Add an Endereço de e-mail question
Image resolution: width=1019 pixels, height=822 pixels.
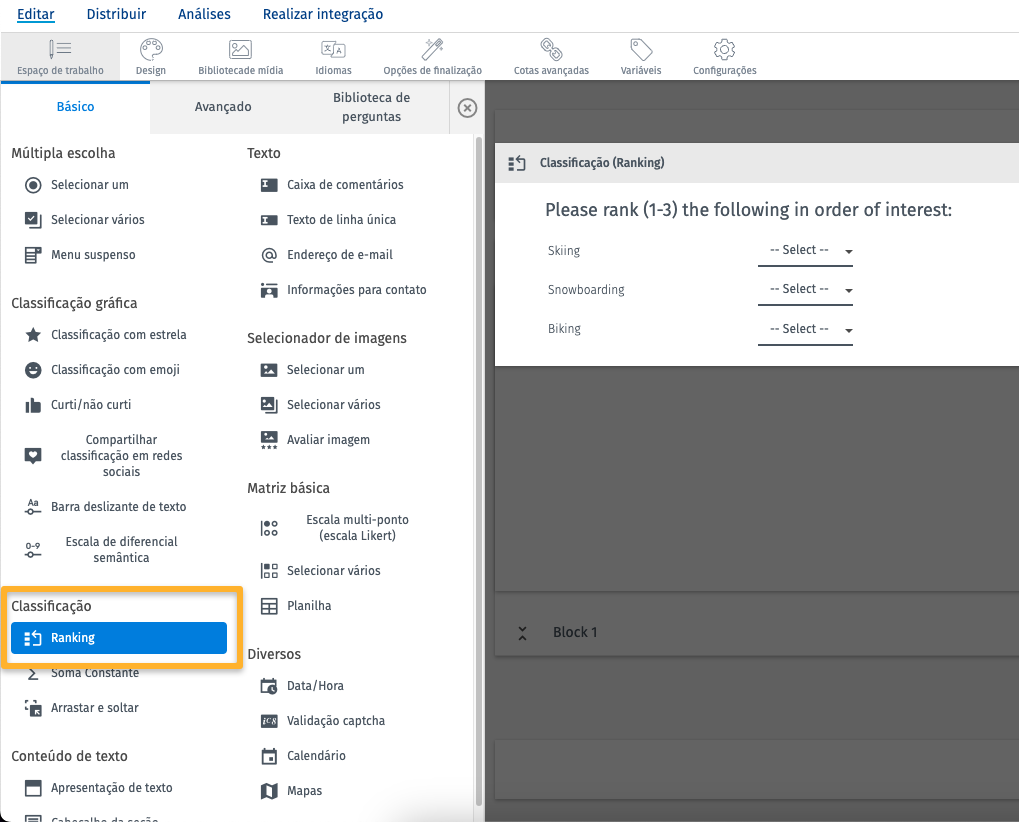[x=327, y=255]
